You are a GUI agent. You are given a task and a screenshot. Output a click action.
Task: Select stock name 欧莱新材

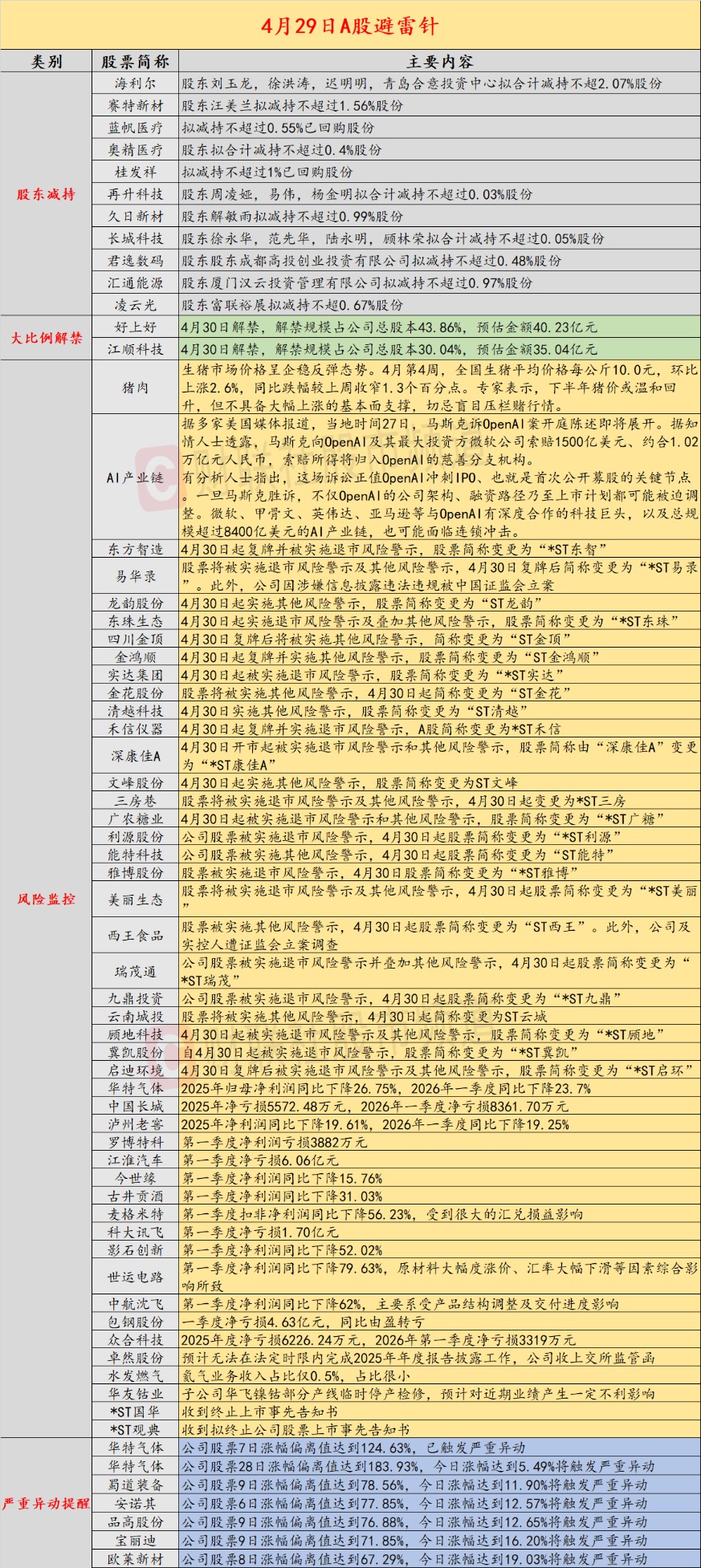click(136, 1558)
